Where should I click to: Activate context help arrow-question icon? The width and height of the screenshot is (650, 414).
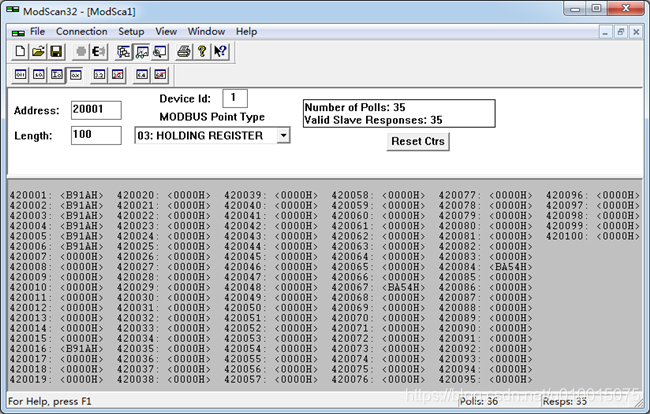(220, 51)
